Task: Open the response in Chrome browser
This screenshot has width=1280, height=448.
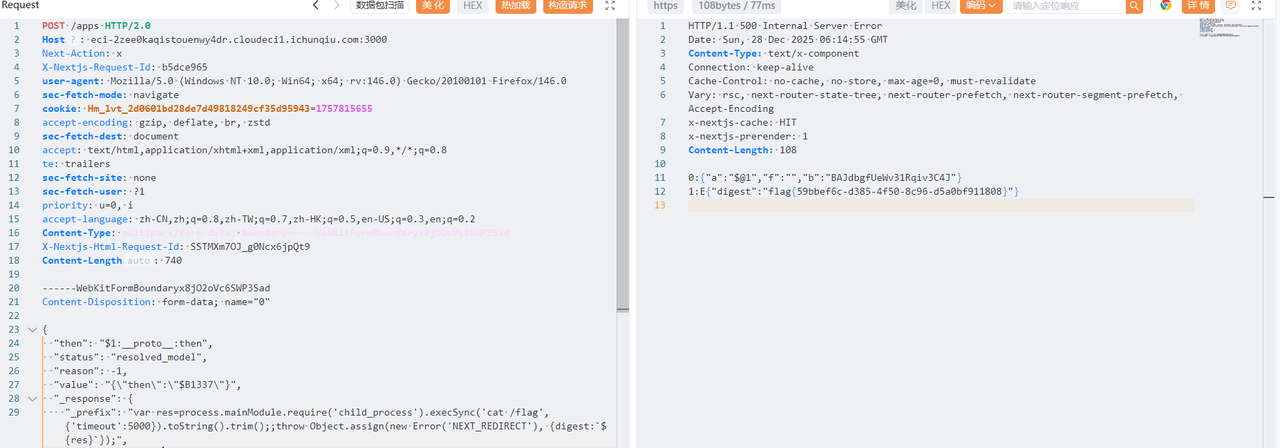Action: click(1165, 6)
